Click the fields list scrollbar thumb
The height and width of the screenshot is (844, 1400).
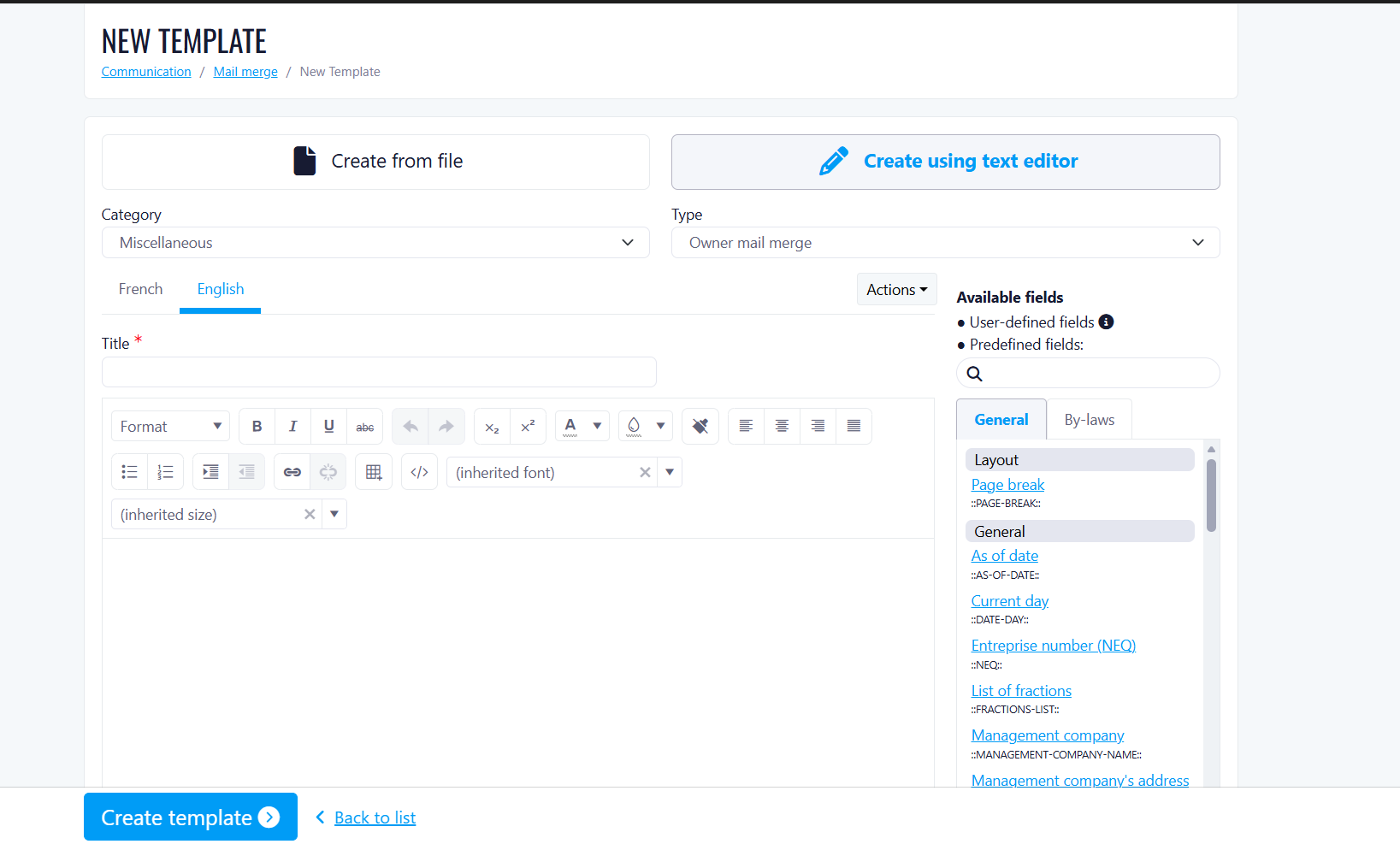point(1211,495)
